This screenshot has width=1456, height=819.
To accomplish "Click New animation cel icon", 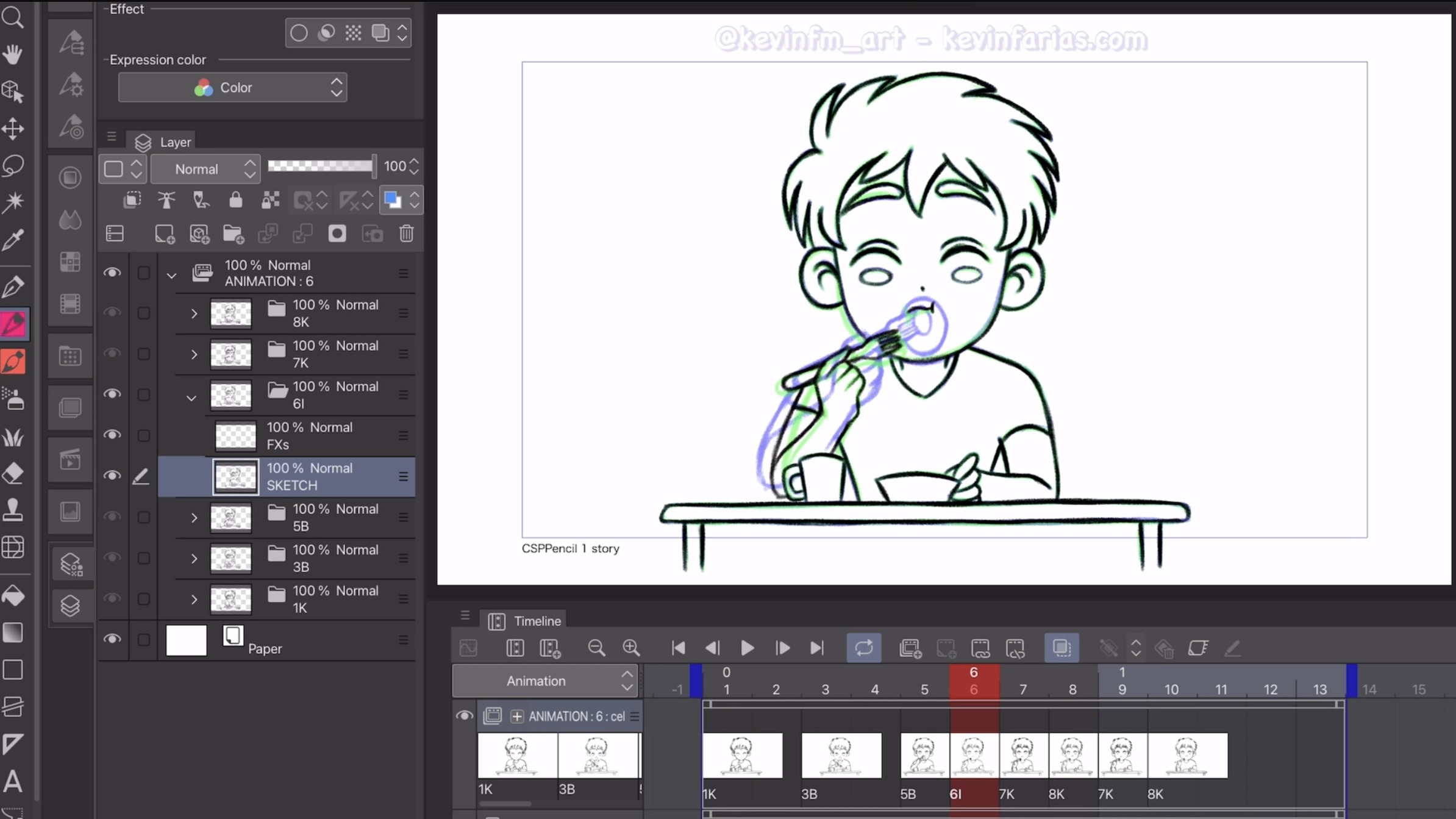I will pyautogui.click(x=910, y=648).
